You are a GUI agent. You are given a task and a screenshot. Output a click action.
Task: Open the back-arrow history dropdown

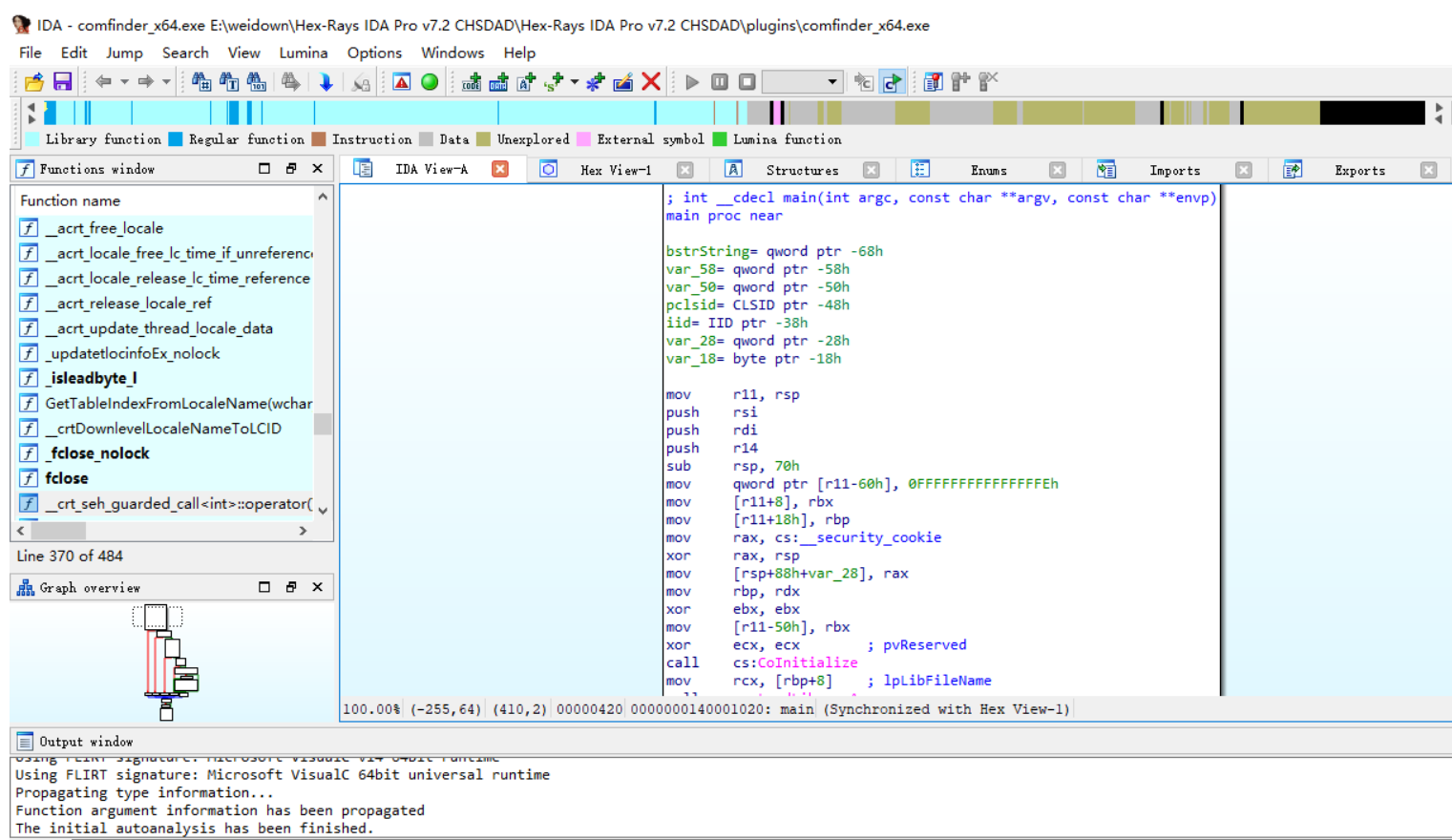[x=124, y=82]
